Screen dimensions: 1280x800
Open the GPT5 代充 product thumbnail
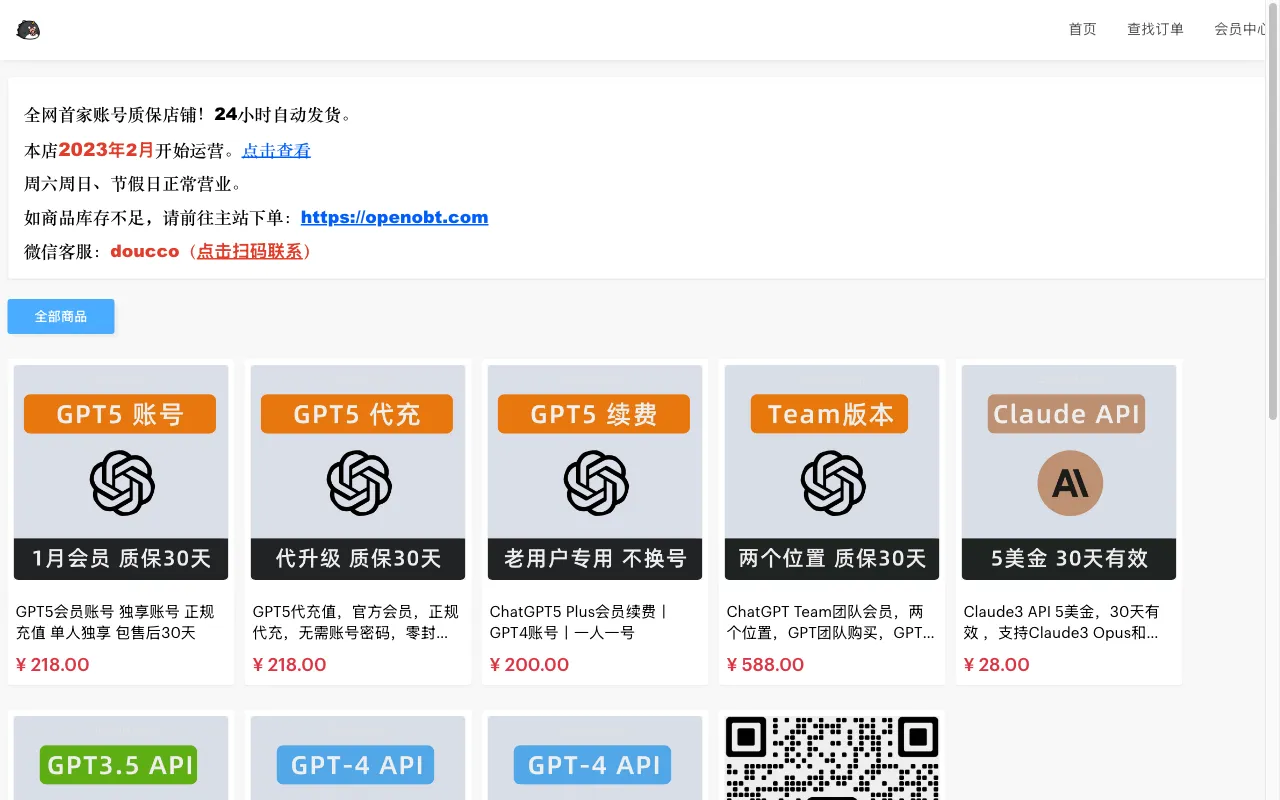pos(358,472)
